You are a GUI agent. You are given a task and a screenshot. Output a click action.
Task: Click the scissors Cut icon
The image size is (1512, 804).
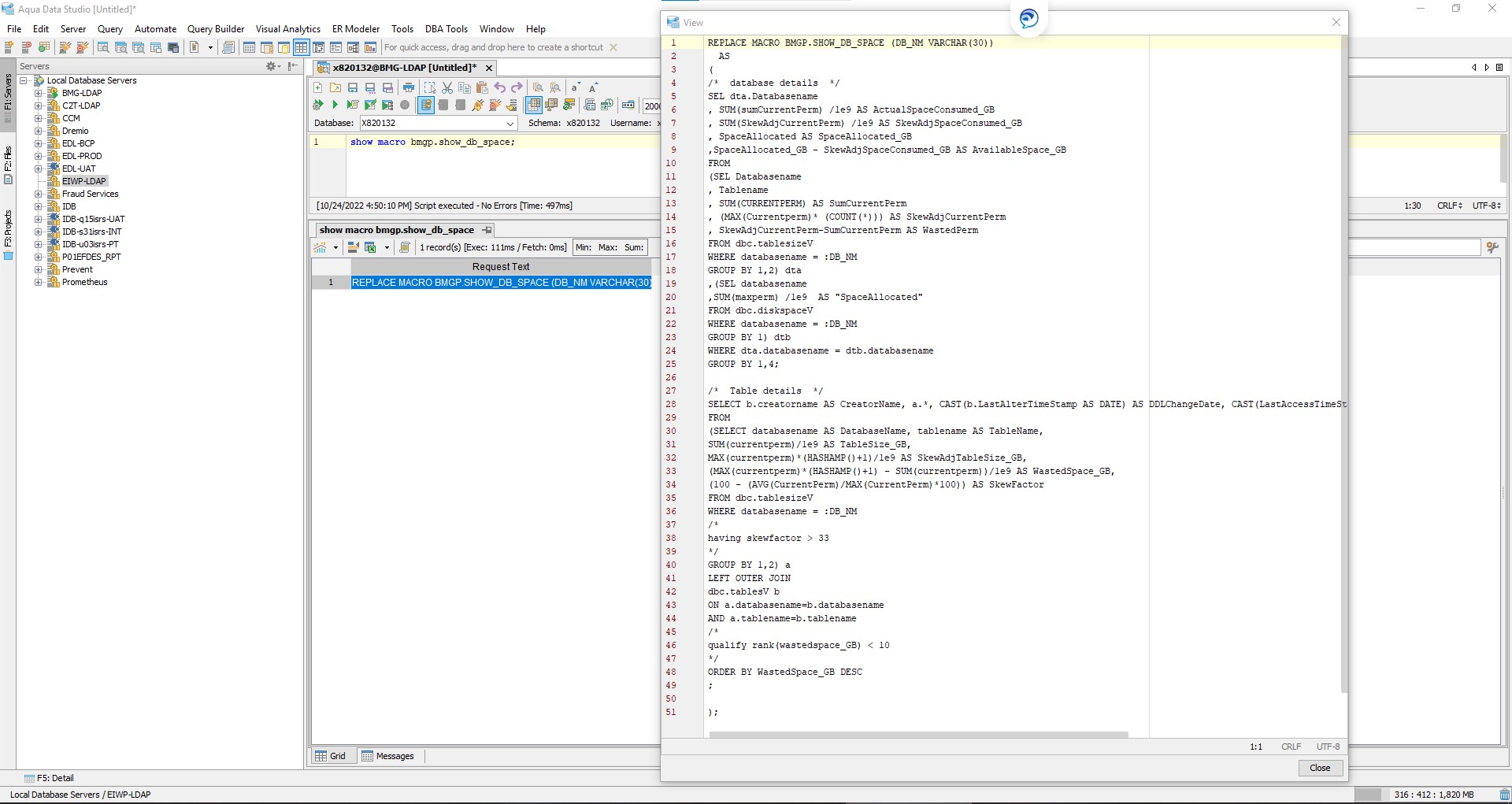447,87
